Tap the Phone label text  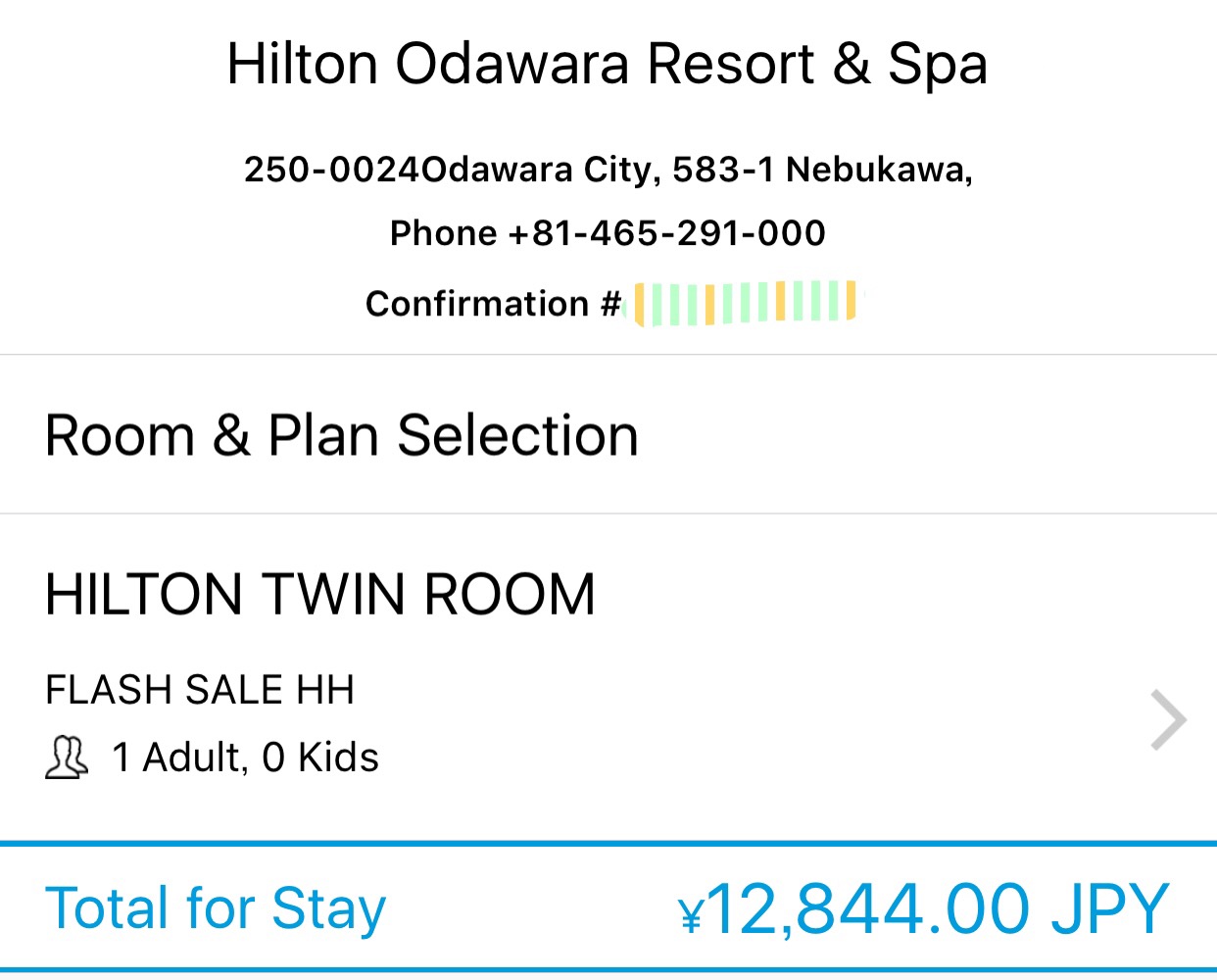point(444,233)
